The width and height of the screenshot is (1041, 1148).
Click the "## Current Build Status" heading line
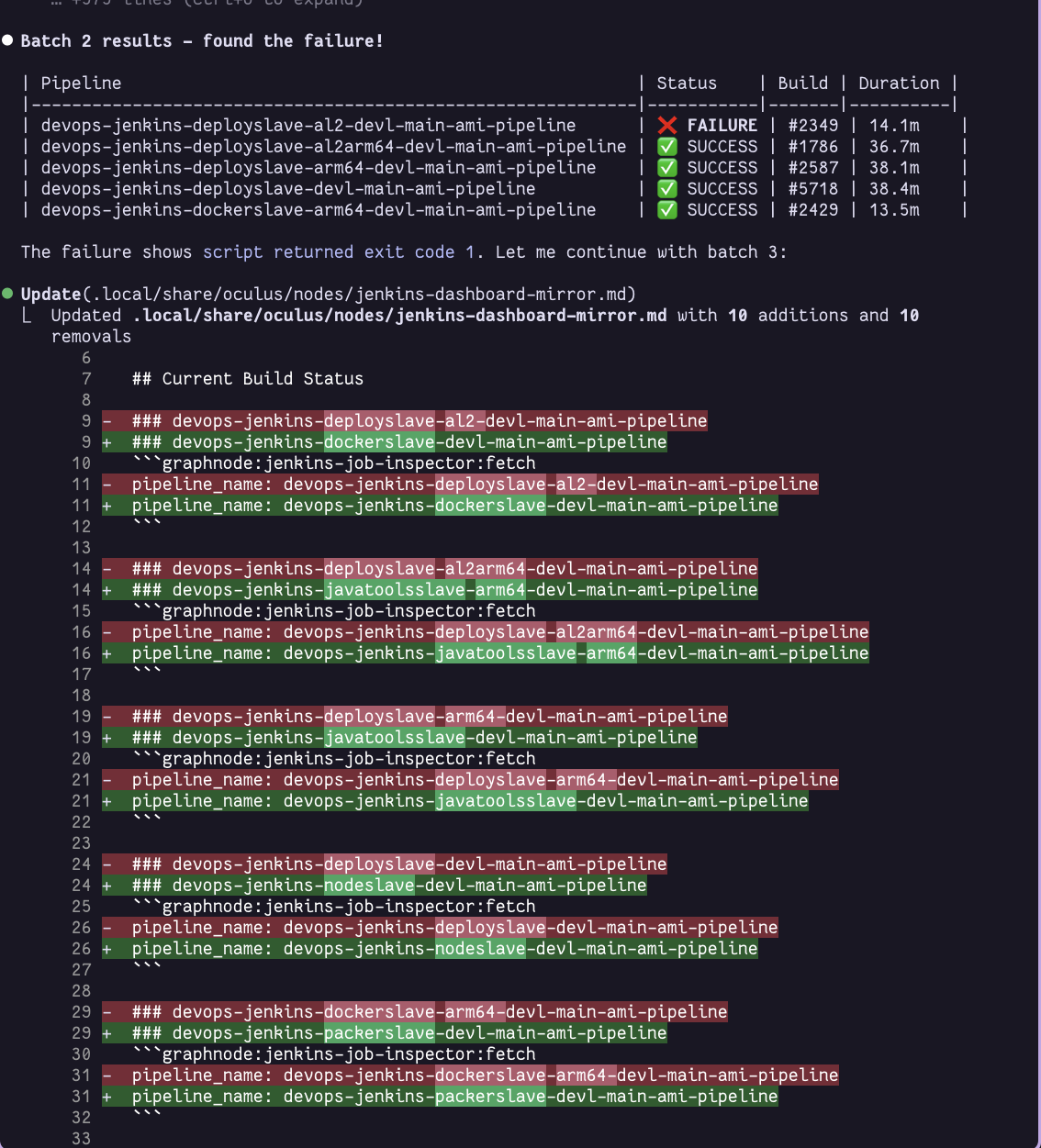click(x=248, y=379)
